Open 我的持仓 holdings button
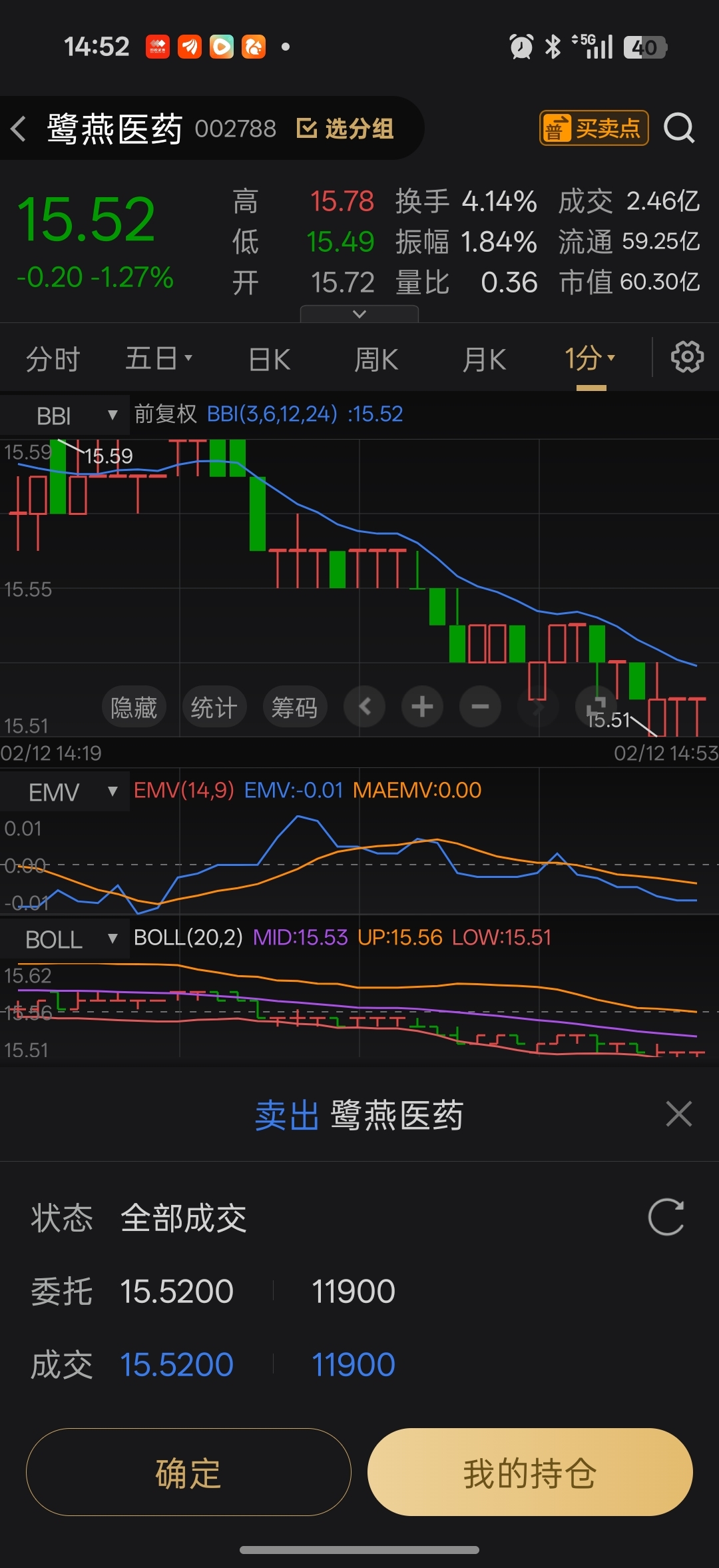 (x=530, y=1472)
